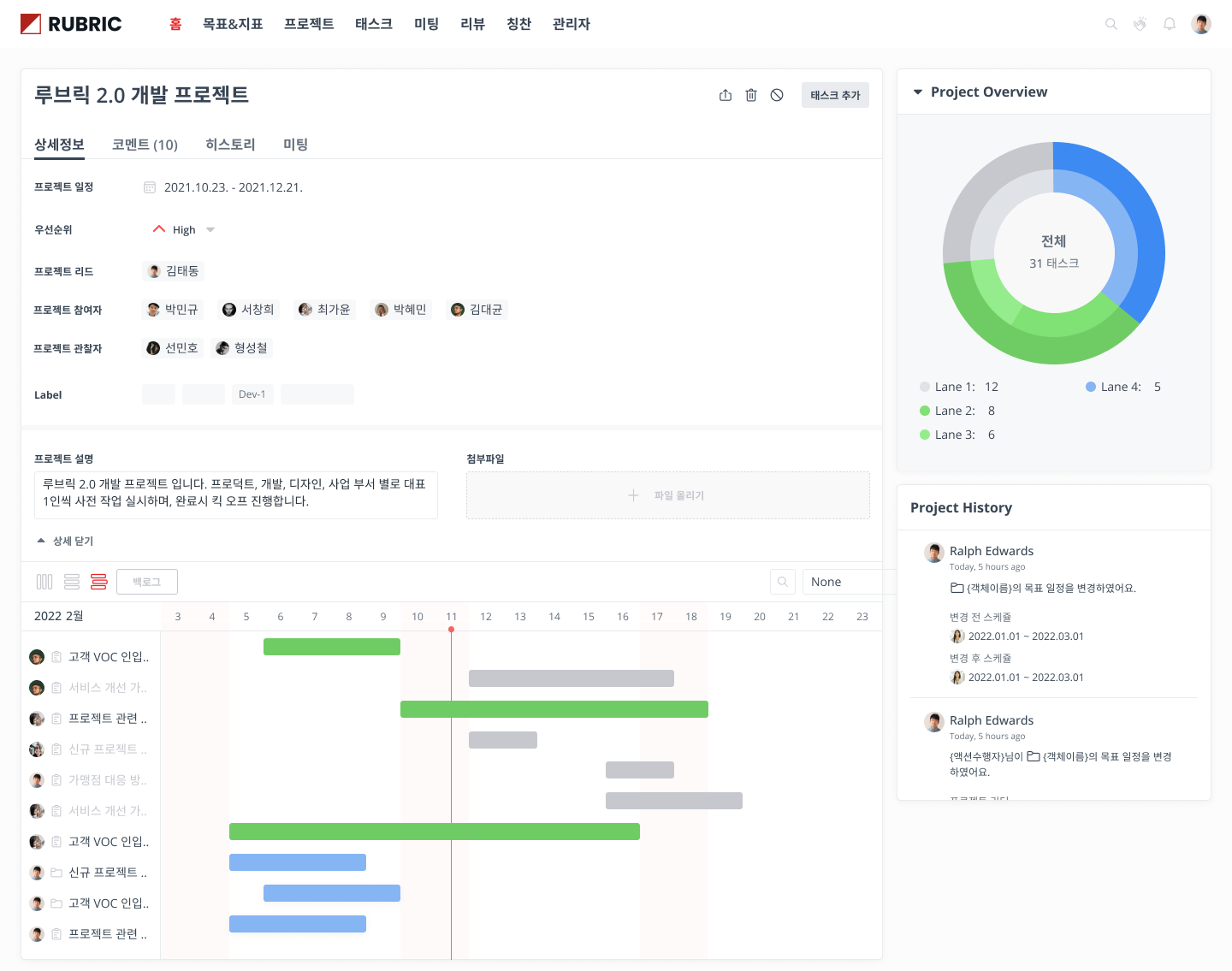This screenshot has height=971, width=1232.
Task: Select the red timeline view toggle
Action: [99, 582]
